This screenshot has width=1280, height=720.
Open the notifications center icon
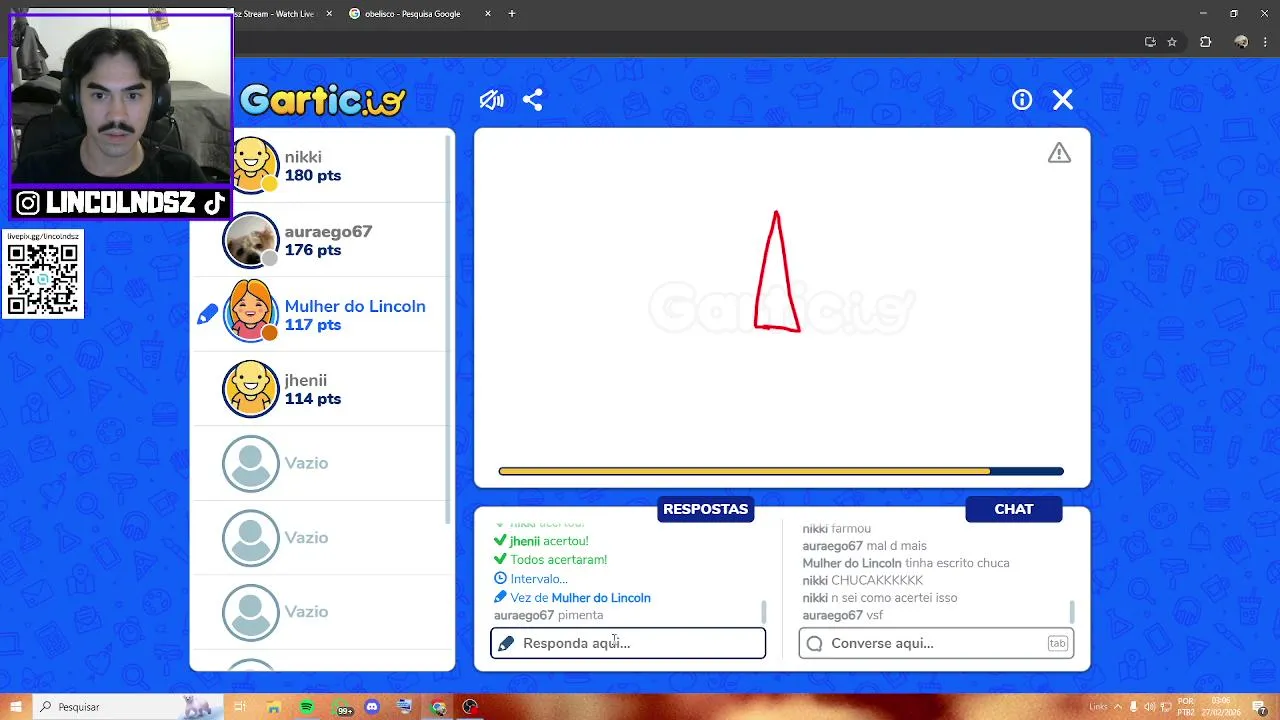(x=1259, y=707)
